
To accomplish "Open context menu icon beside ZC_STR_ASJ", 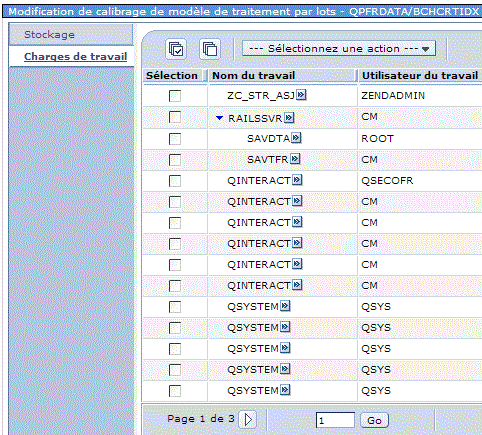I will point(301,95).
